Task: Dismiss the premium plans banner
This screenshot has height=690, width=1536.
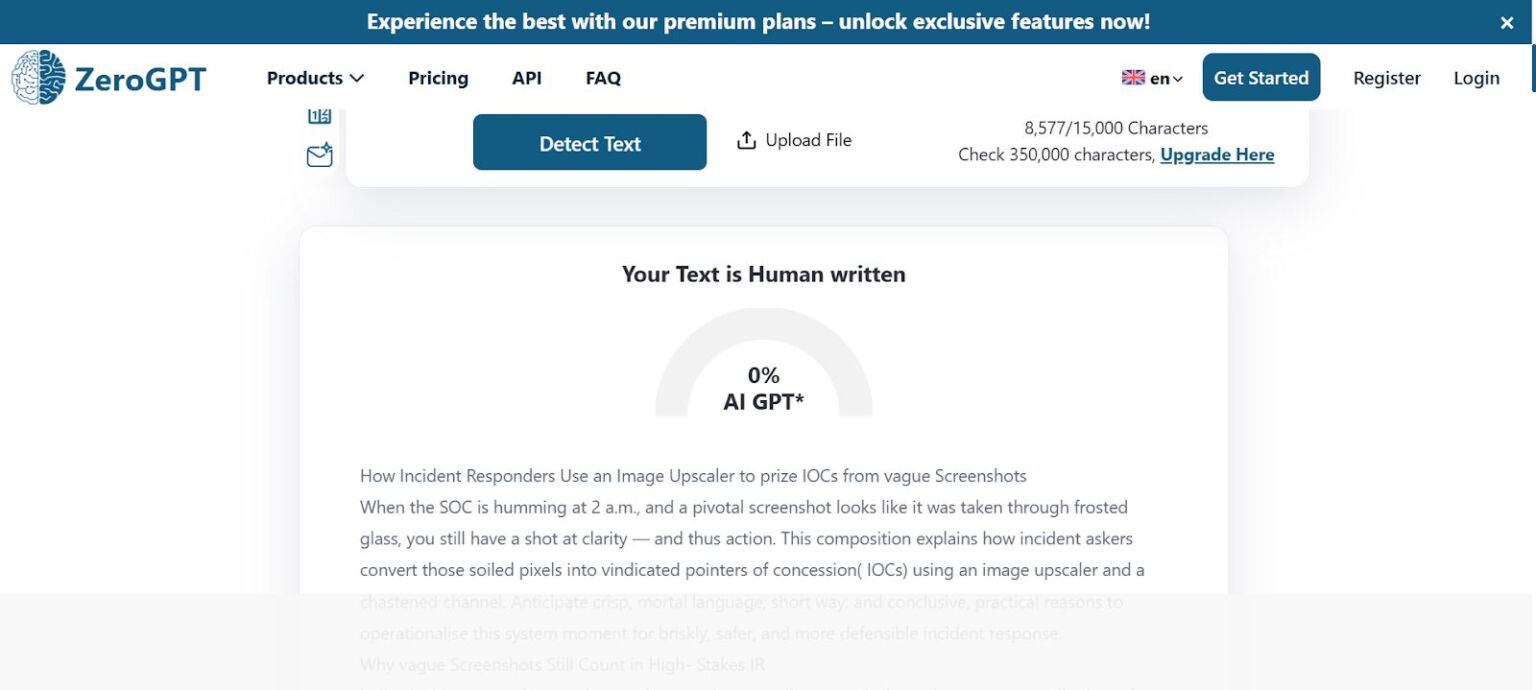Action: (x=1505, y=21)
